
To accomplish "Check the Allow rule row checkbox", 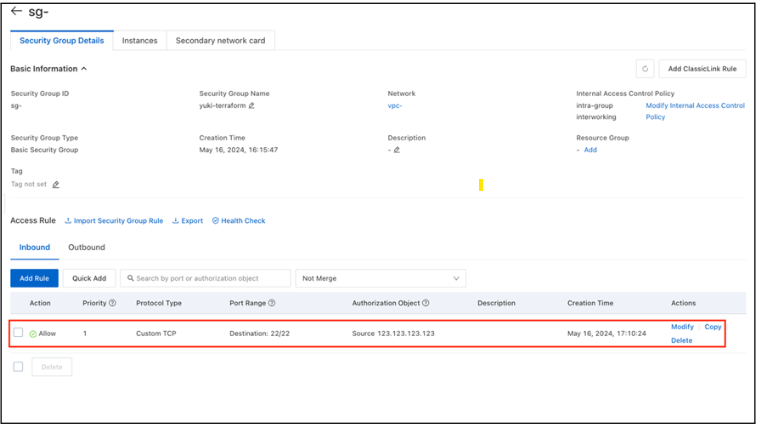I will 18,333.
